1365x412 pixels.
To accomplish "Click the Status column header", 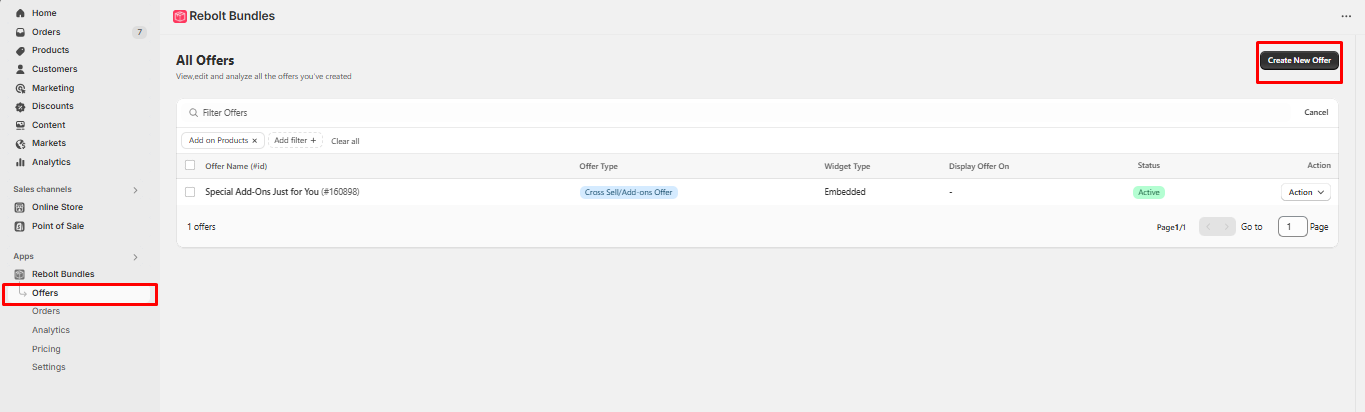I will click(1149, 166).
